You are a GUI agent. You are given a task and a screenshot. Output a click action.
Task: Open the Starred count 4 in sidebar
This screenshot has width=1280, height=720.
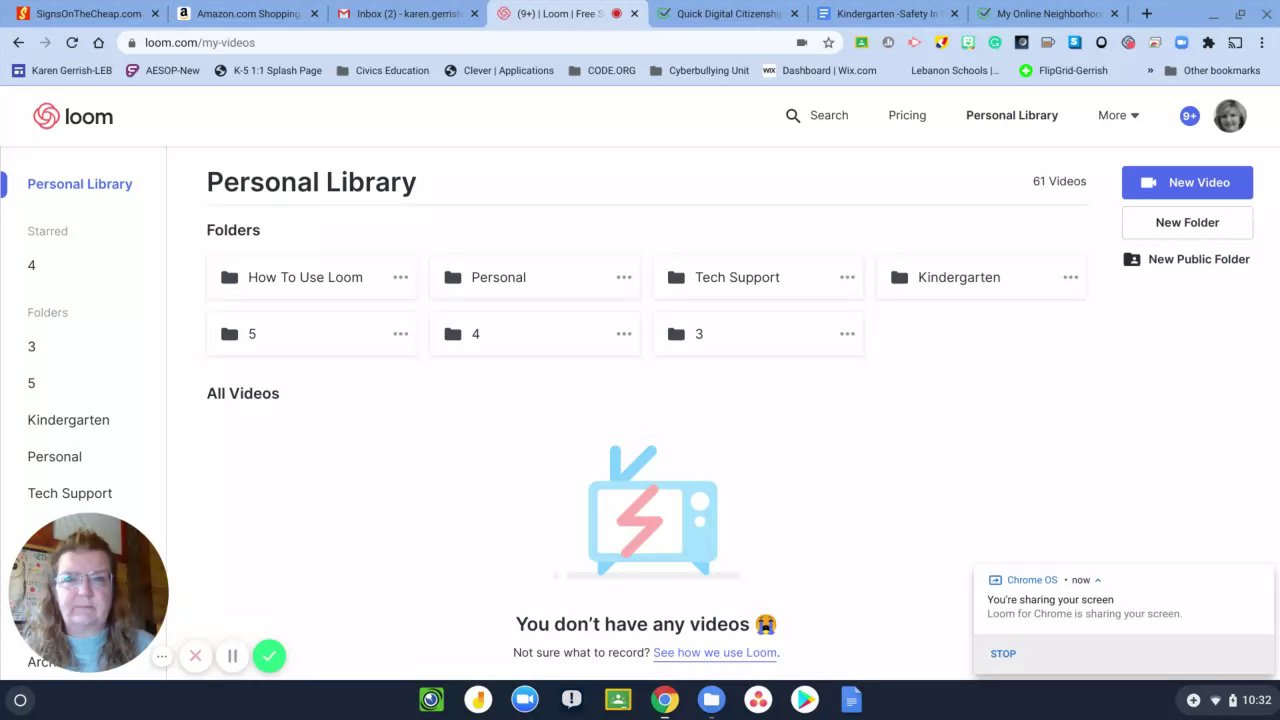[32, 265]
